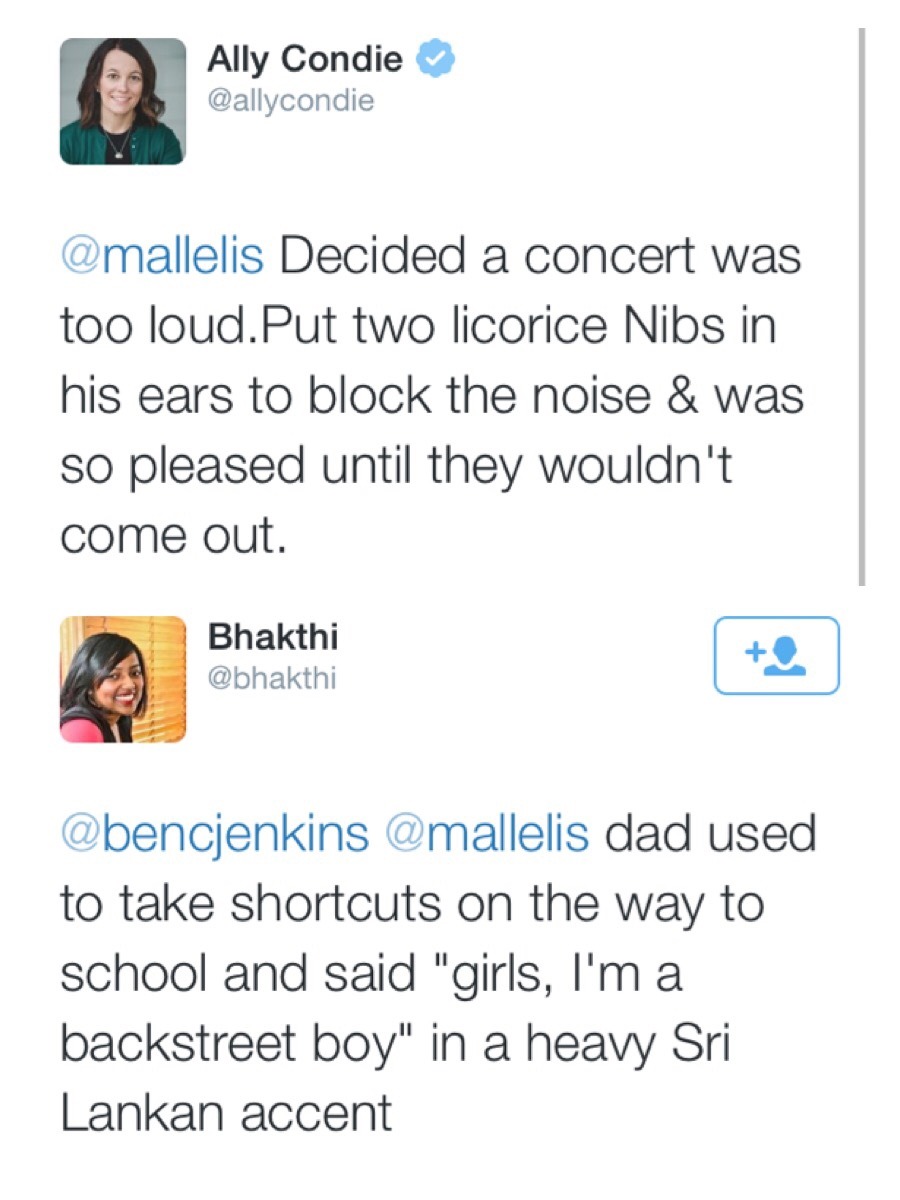The image size is (900, 1200).
Task: Open @mallelis mention in Ally Condie's tweet
Action: (x=162, y=256)
